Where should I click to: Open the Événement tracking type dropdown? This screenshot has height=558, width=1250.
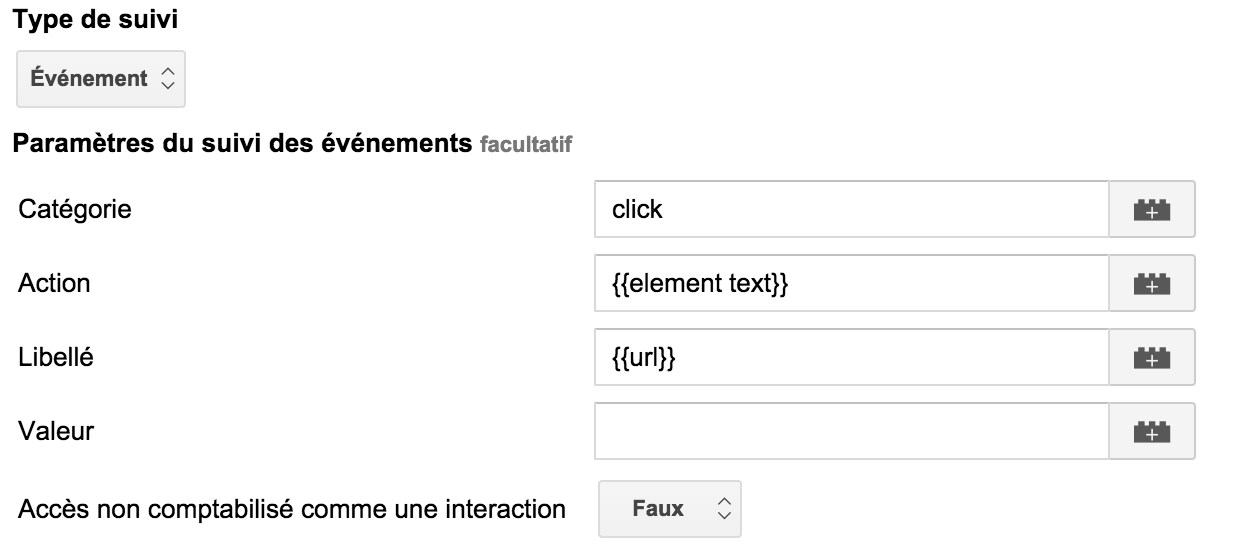[x=100, y=79]
